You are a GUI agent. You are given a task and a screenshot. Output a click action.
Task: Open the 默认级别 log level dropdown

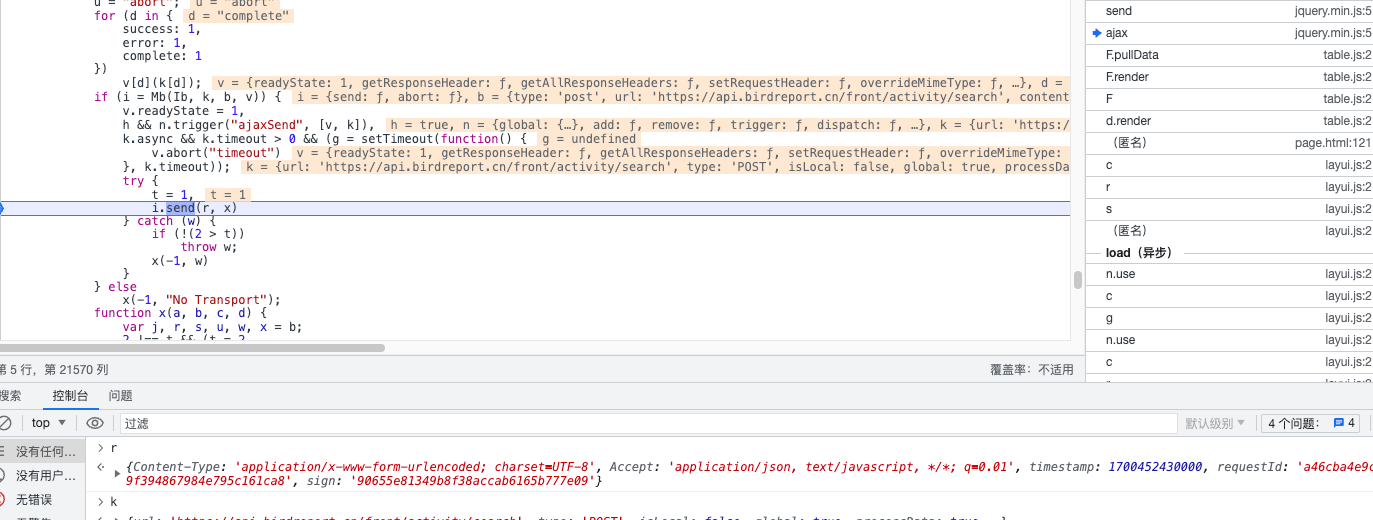(1214, 423)
